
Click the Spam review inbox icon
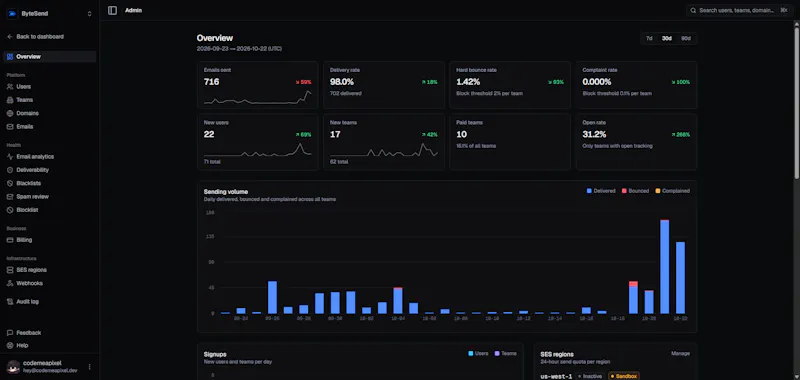[x=10, y=196]
